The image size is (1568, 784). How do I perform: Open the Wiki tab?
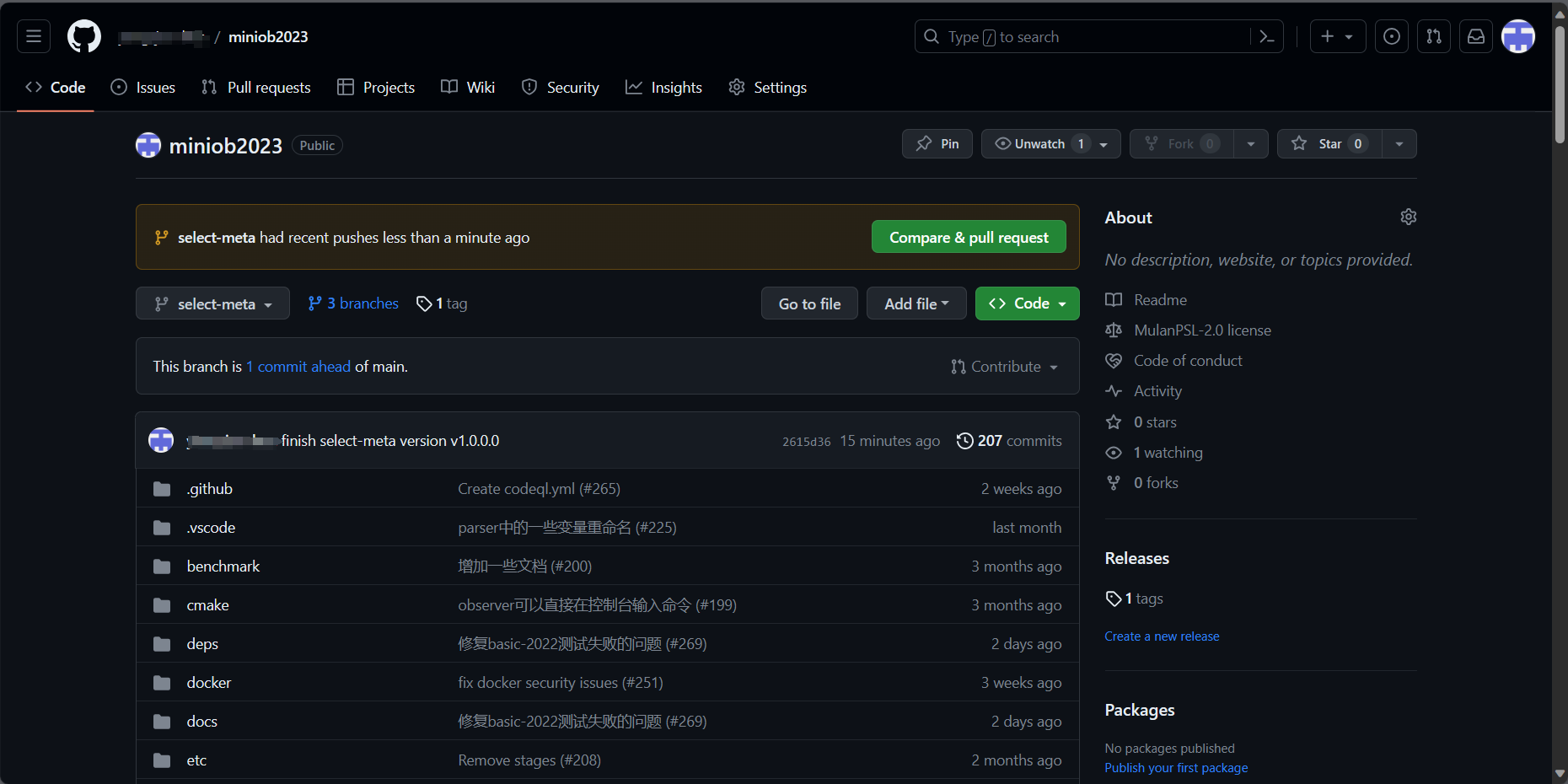pos(468,87)
